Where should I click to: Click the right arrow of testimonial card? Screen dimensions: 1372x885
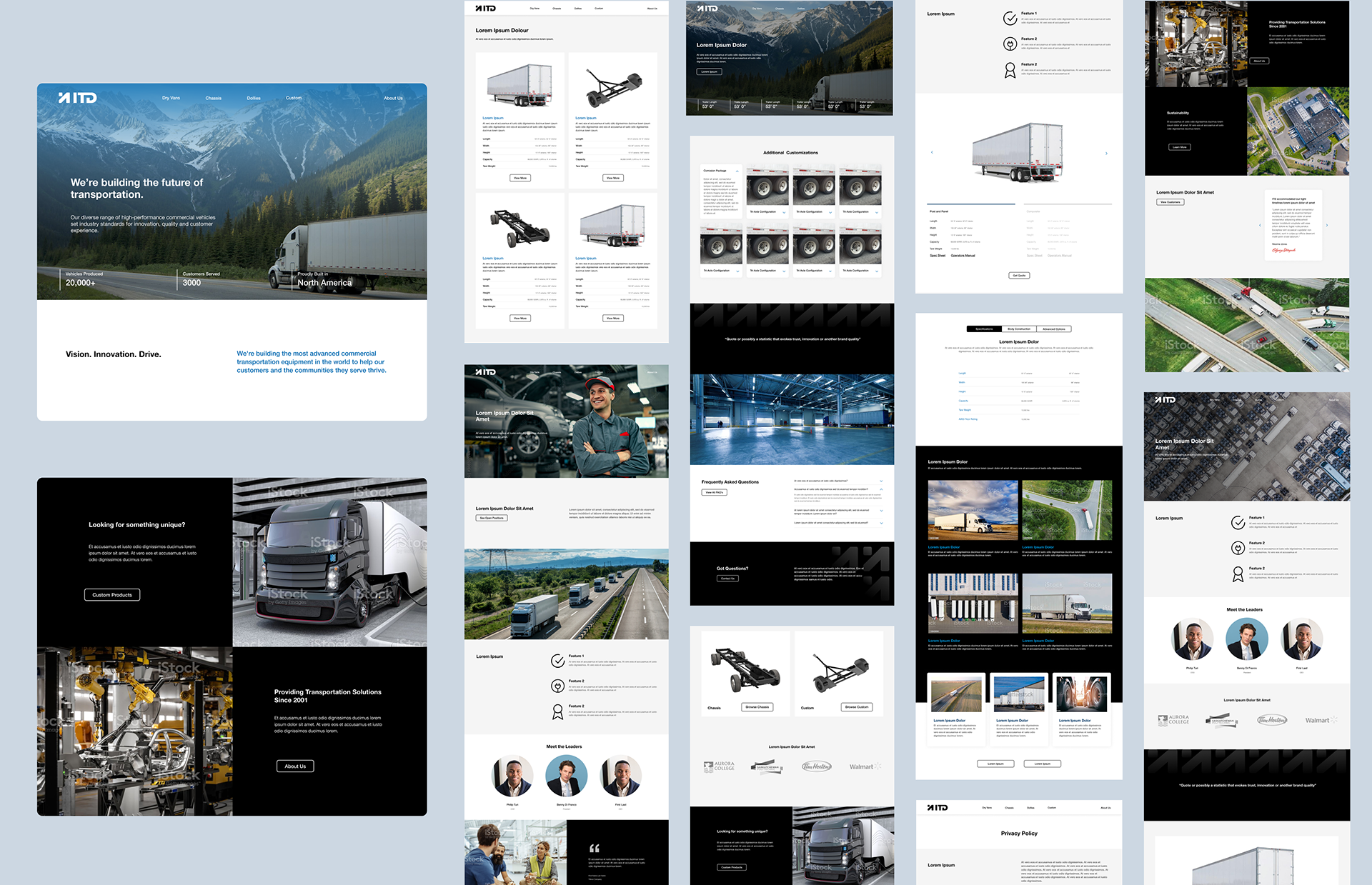1327,225
